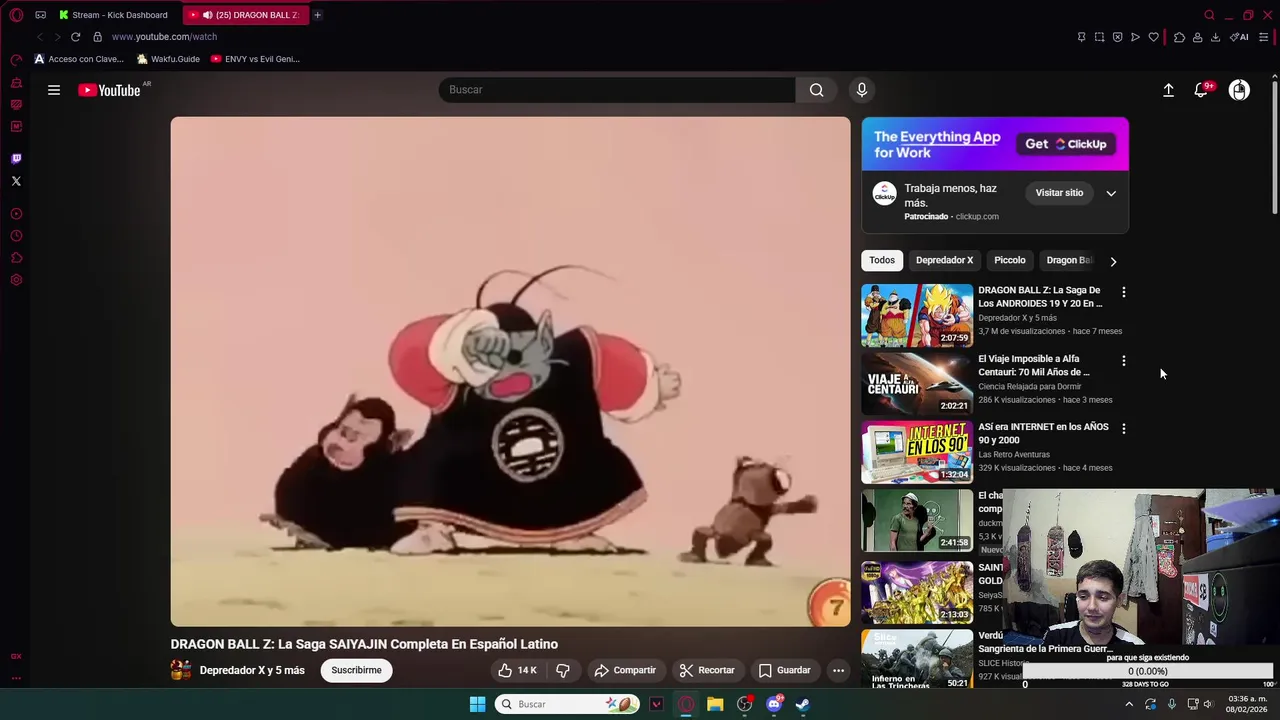
Task: Open options for Alfa Centauri video
Action: (1123, 360)
